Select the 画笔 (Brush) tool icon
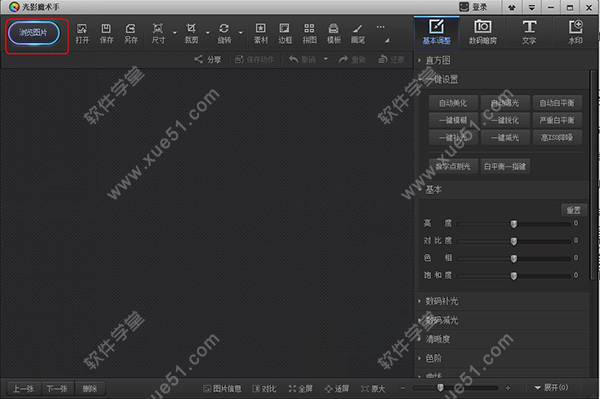Screen dimensions: 600x399 [358, 33]
